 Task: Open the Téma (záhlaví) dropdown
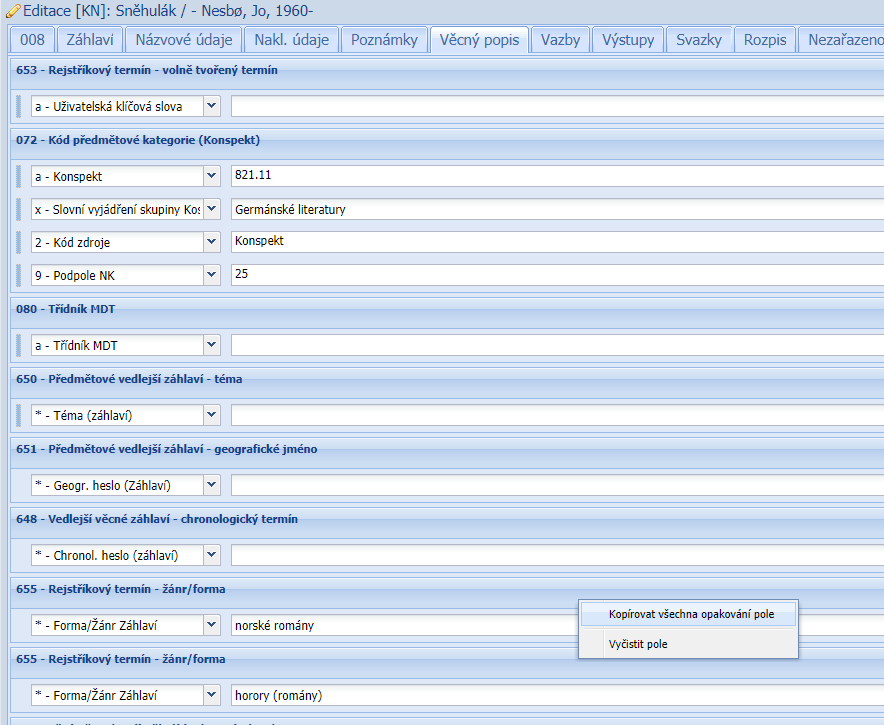[211, 415]
